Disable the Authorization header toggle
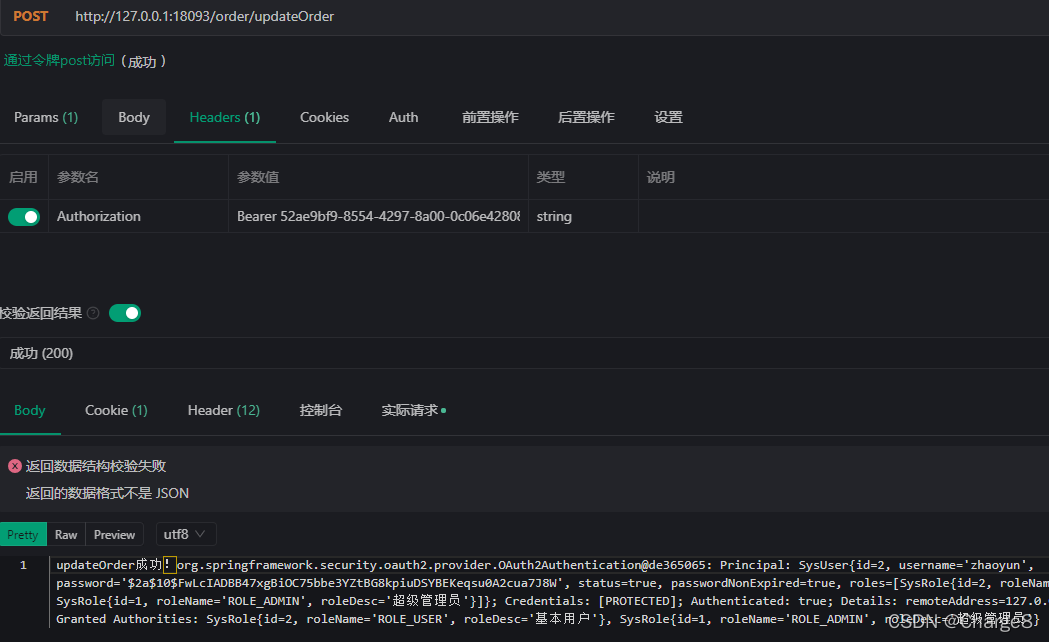This screenshot has height=642, width=1049. point(24,217)
